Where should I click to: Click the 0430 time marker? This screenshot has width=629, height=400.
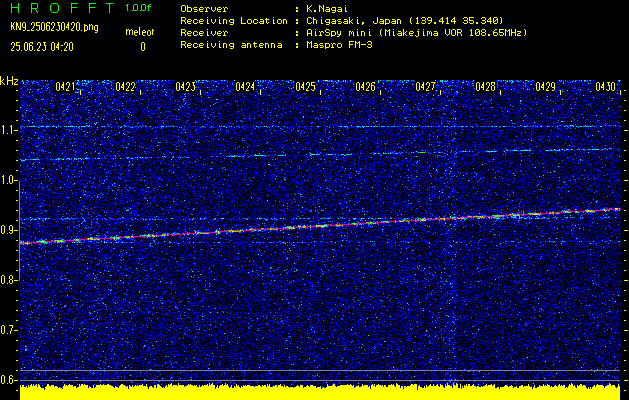[605, 86]
